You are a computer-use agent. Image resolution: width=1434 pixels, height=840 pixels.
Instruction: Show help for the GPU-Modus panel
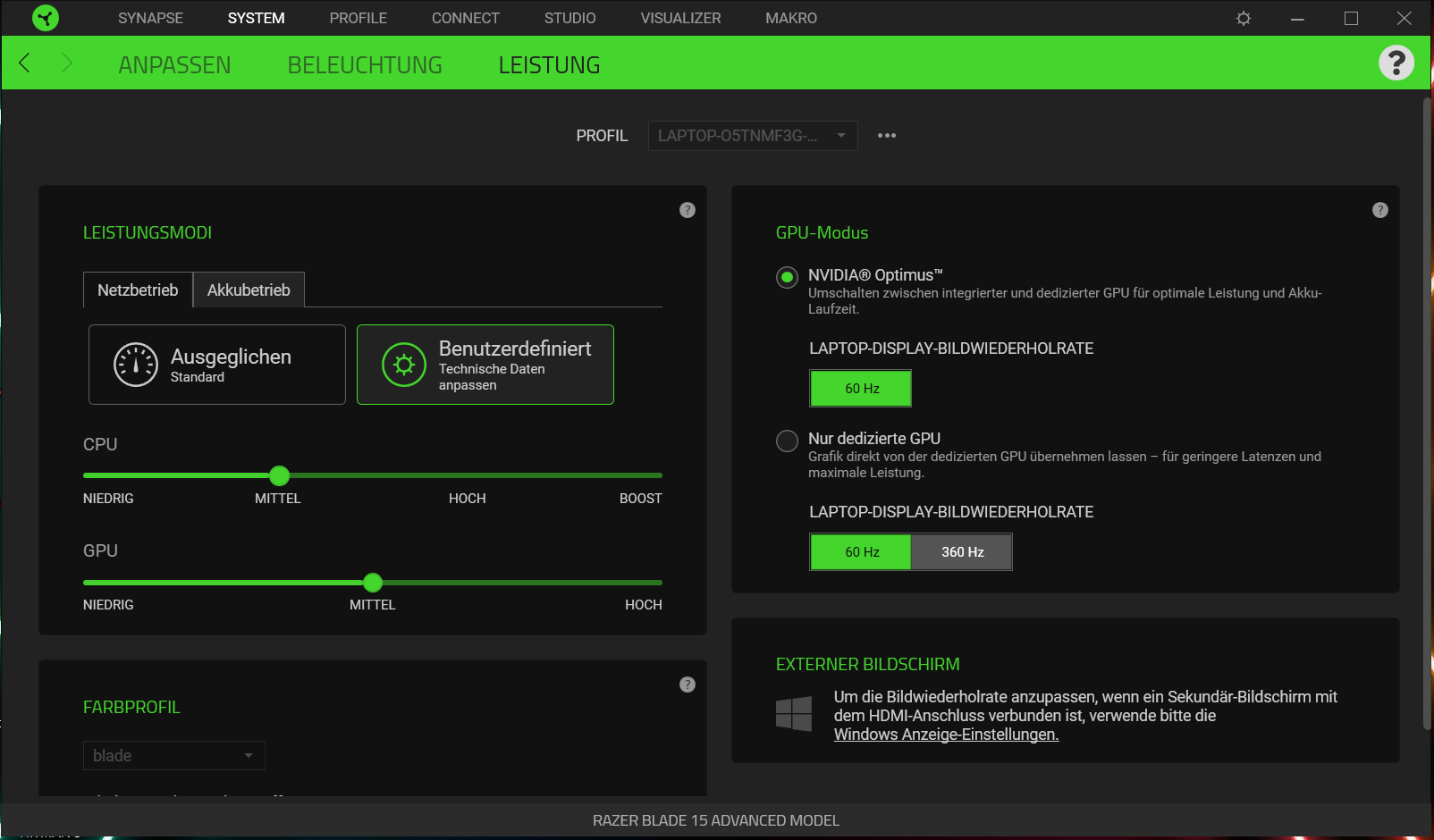point(1379,210)
